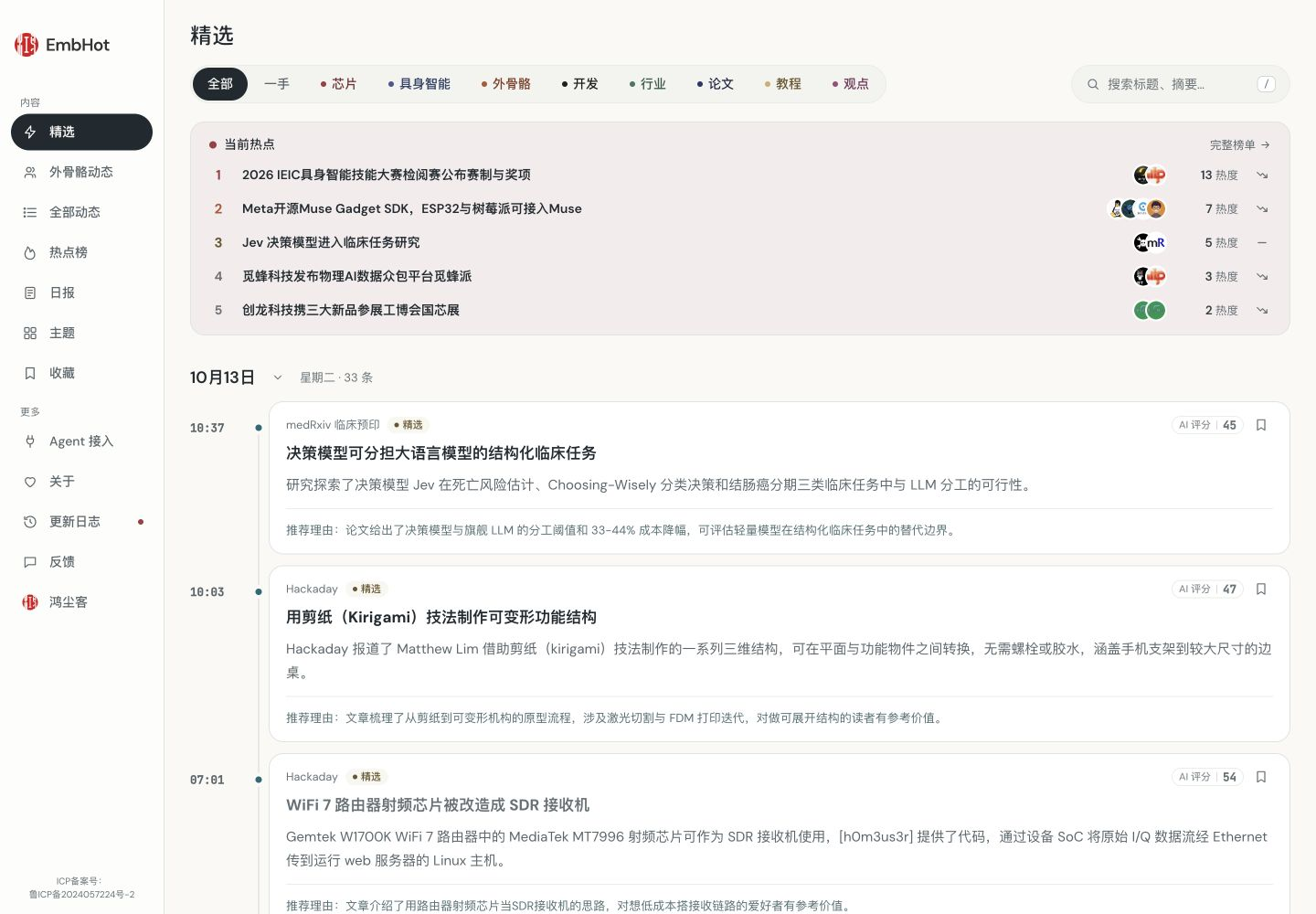Filter by 论文 category
Screen dimensions: 1316x914
tap(716, 84)
